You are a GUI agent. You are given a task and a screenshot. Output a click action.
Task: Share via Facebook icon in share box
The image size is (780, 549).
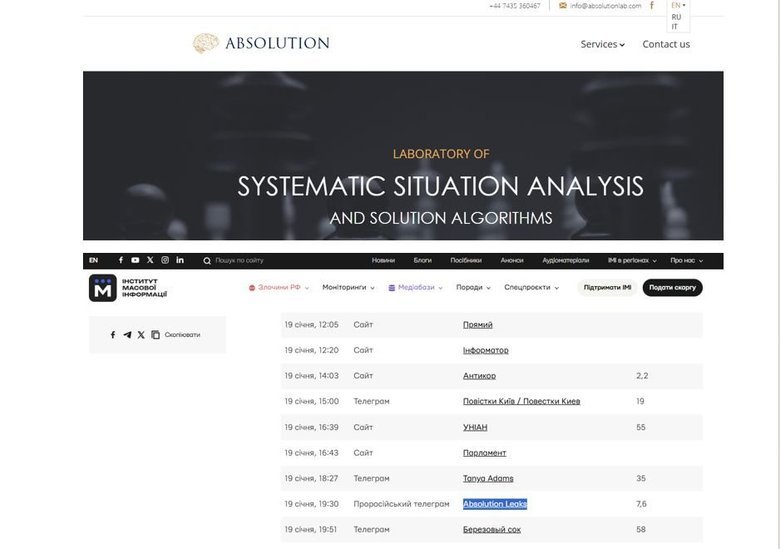[x=113, y=335]
